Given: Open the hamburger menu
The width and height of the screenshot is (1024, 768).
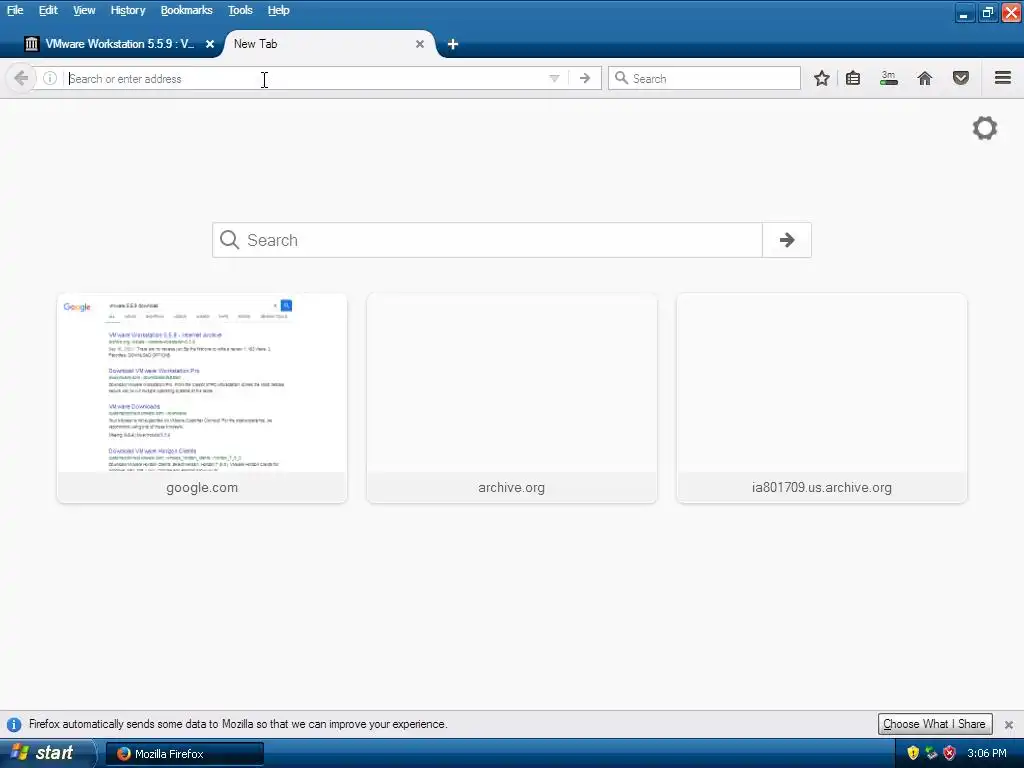Looking at the screenshot, I should [1003, 78].
